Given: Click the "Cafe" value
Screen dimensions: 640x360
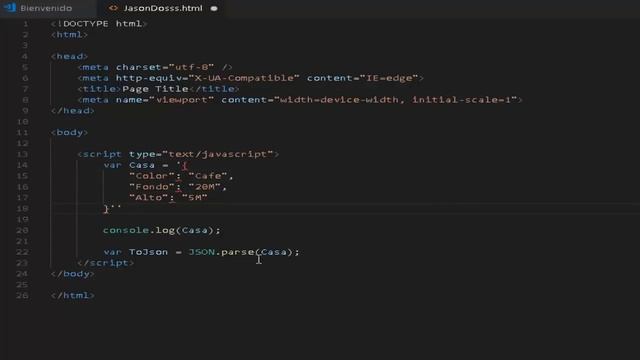Looking at the screenshot, I should pyautogui.click(x=208, y=176).
